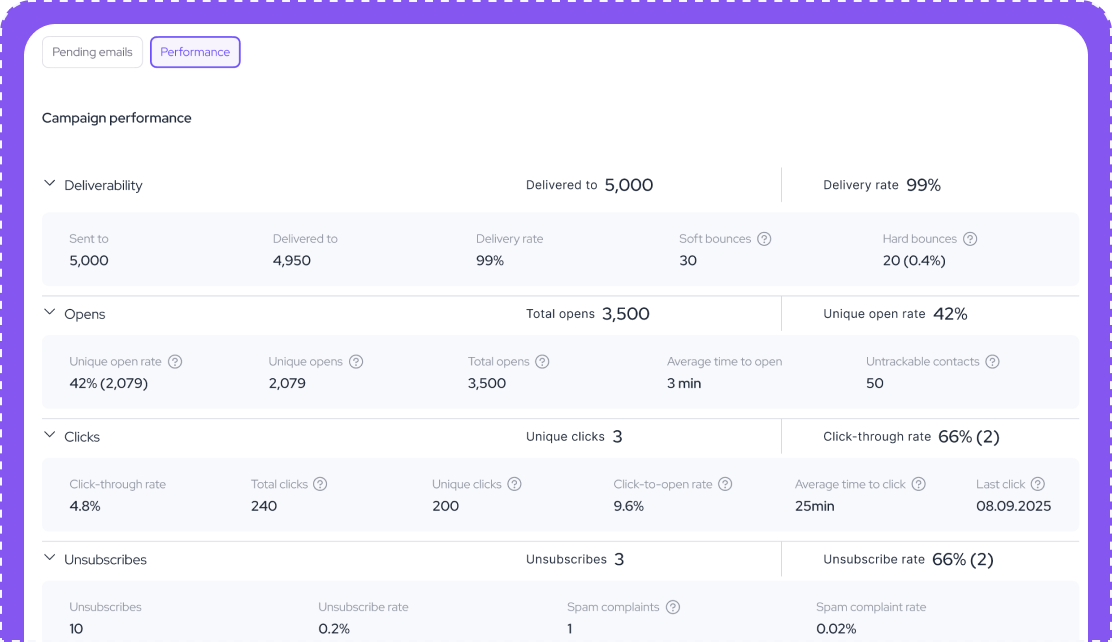This screenshot has height=642, width=1112.
Task: Click help icon next to Last click
Action: point(1038,484)
